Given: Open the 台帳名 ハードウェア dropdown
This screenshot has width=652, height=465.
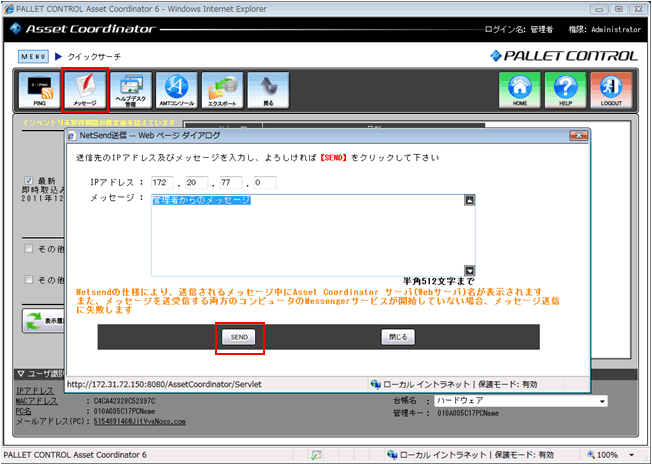Looking at the screenshot, I should click(x=521, y=401).
